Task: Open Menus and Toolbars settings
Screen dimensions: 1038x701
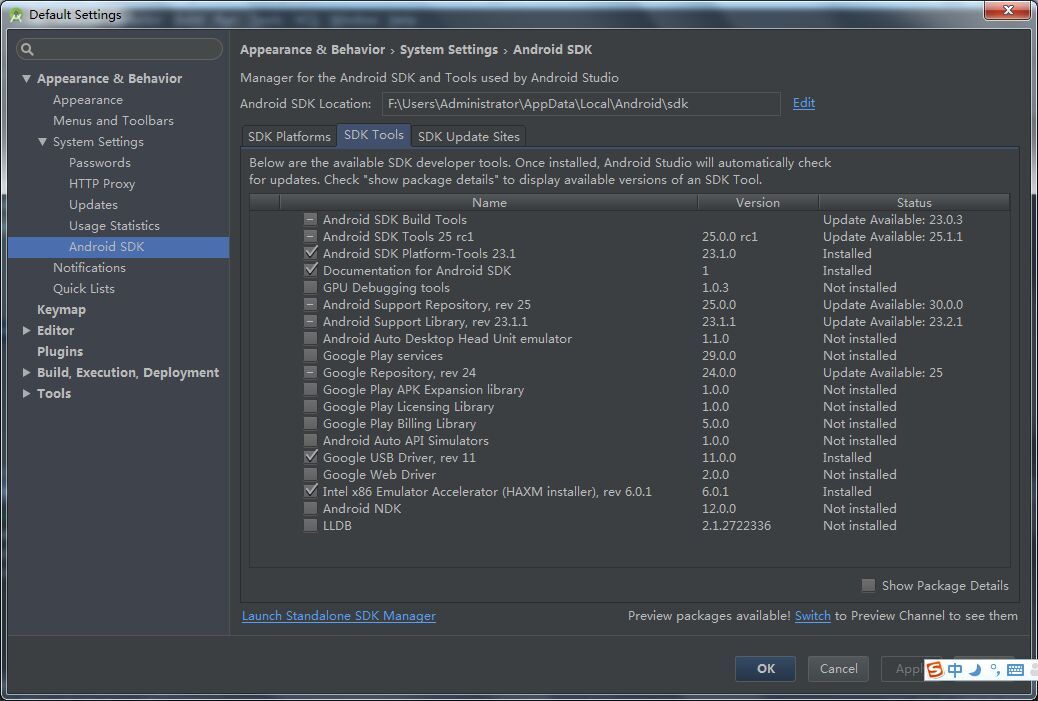Action: coord(113,120)
